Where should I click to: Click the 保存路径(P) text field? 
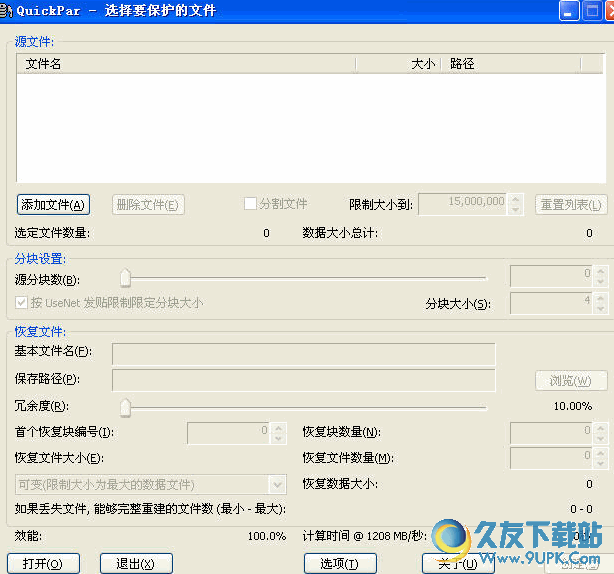point(303,380)
